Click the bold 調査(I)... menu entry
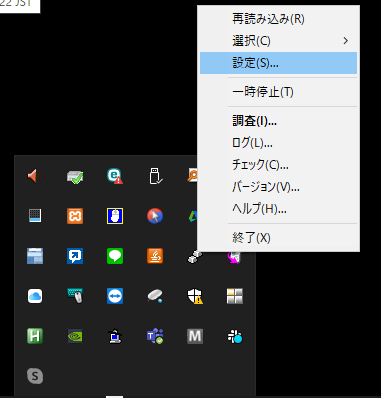Image resolution: width=381 pixels, height=398 pixels. point(278,121)
